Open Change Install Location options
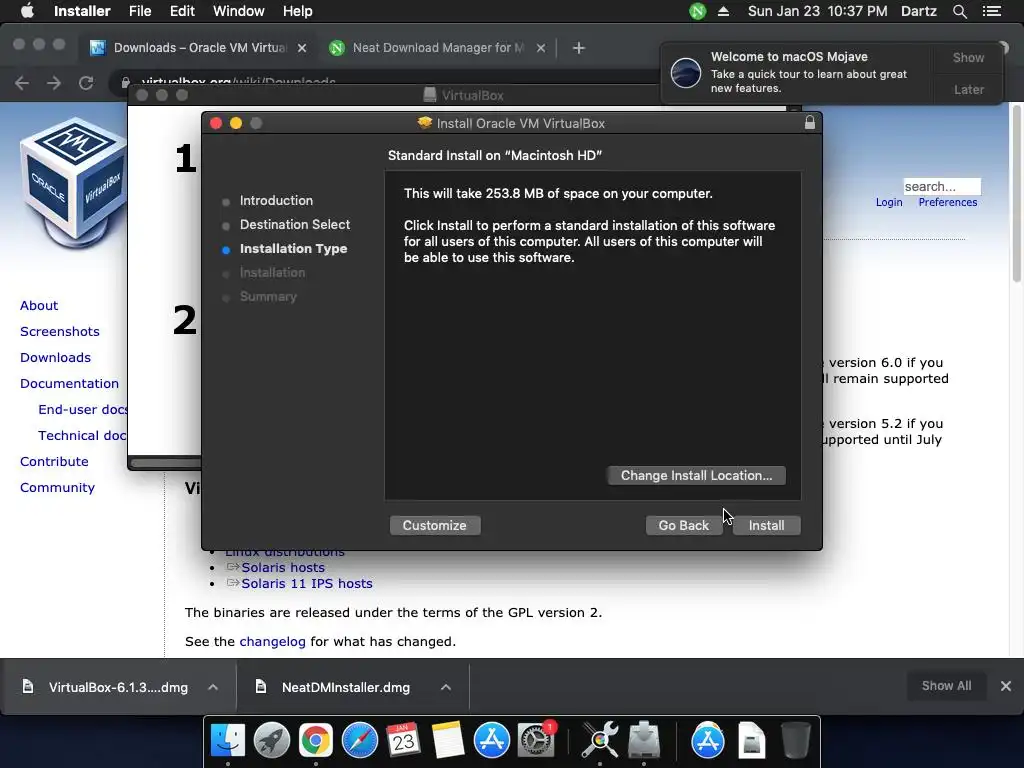The width and height of the screenshot is (1024, 768). coord(696,475)
